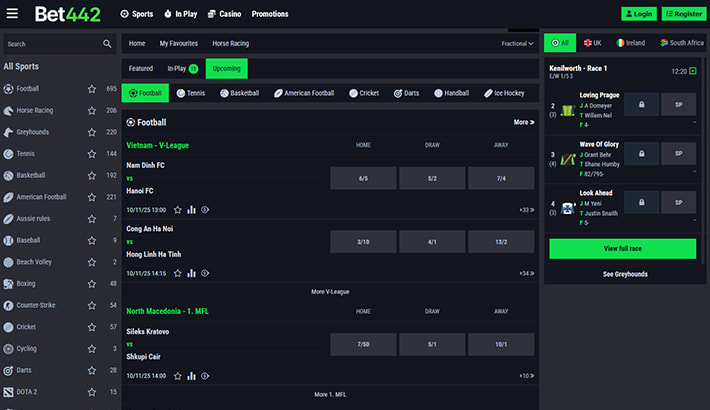Viewport: 710px width, 410px height.
Task: Open American Football in the sidebar
Action: coord(41,197)
